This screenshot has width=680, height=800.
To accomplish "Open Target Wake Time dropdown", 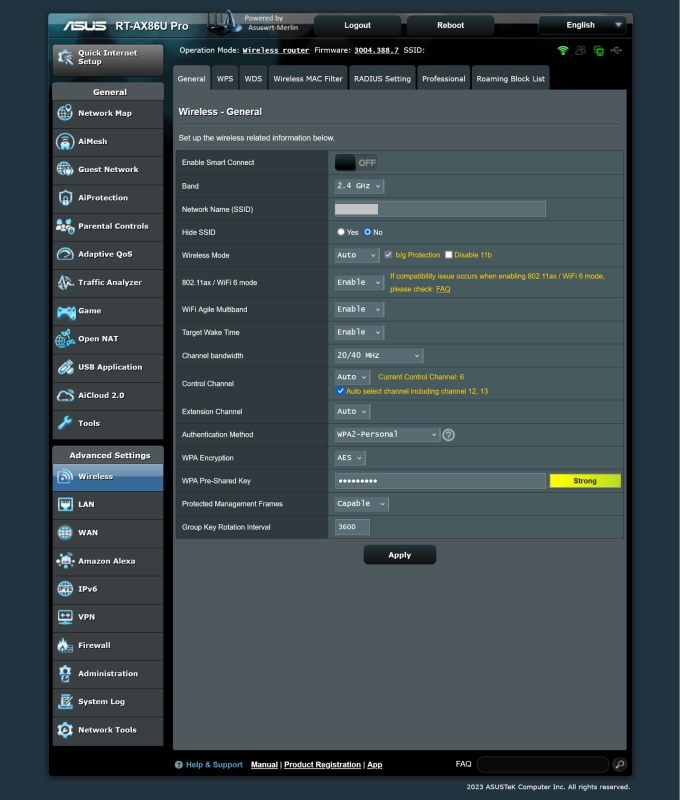I will pyautogui.click(x=359, y=332).
